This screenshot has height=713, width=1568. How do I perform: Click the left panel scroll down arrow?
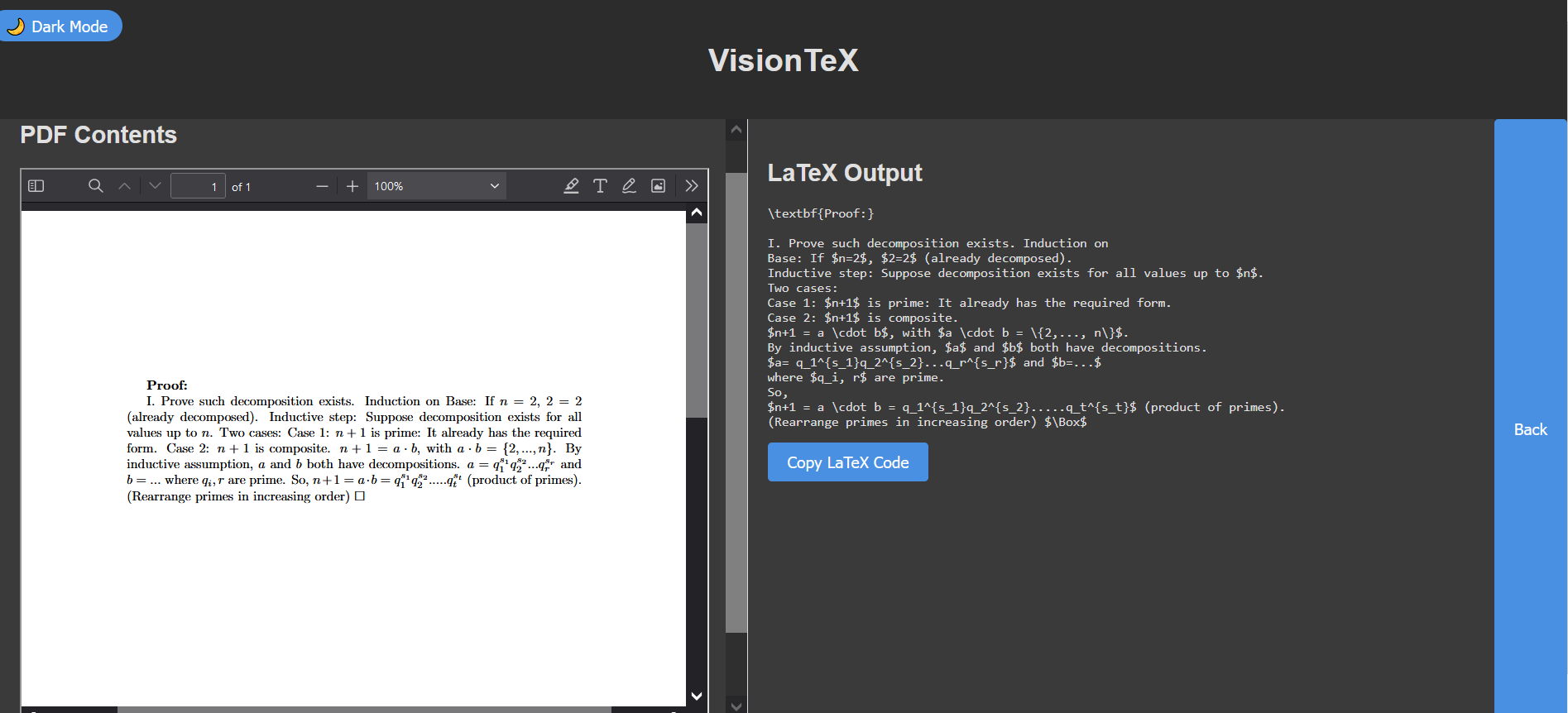pyautogui.click(x=736, y=706)
